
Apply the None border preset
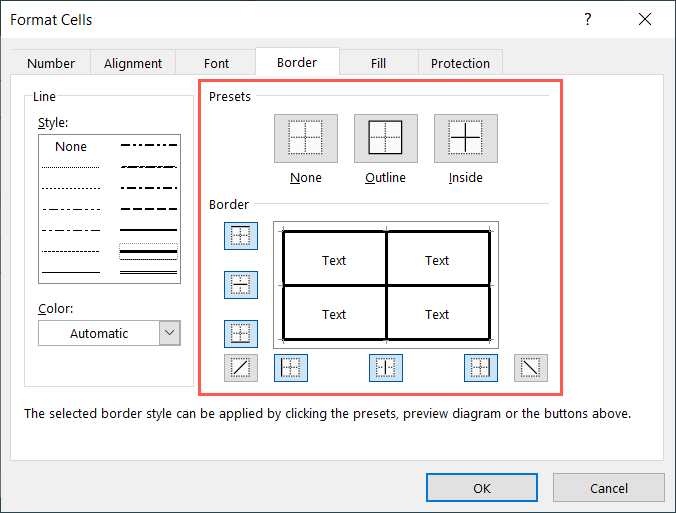tap(306, 139)
